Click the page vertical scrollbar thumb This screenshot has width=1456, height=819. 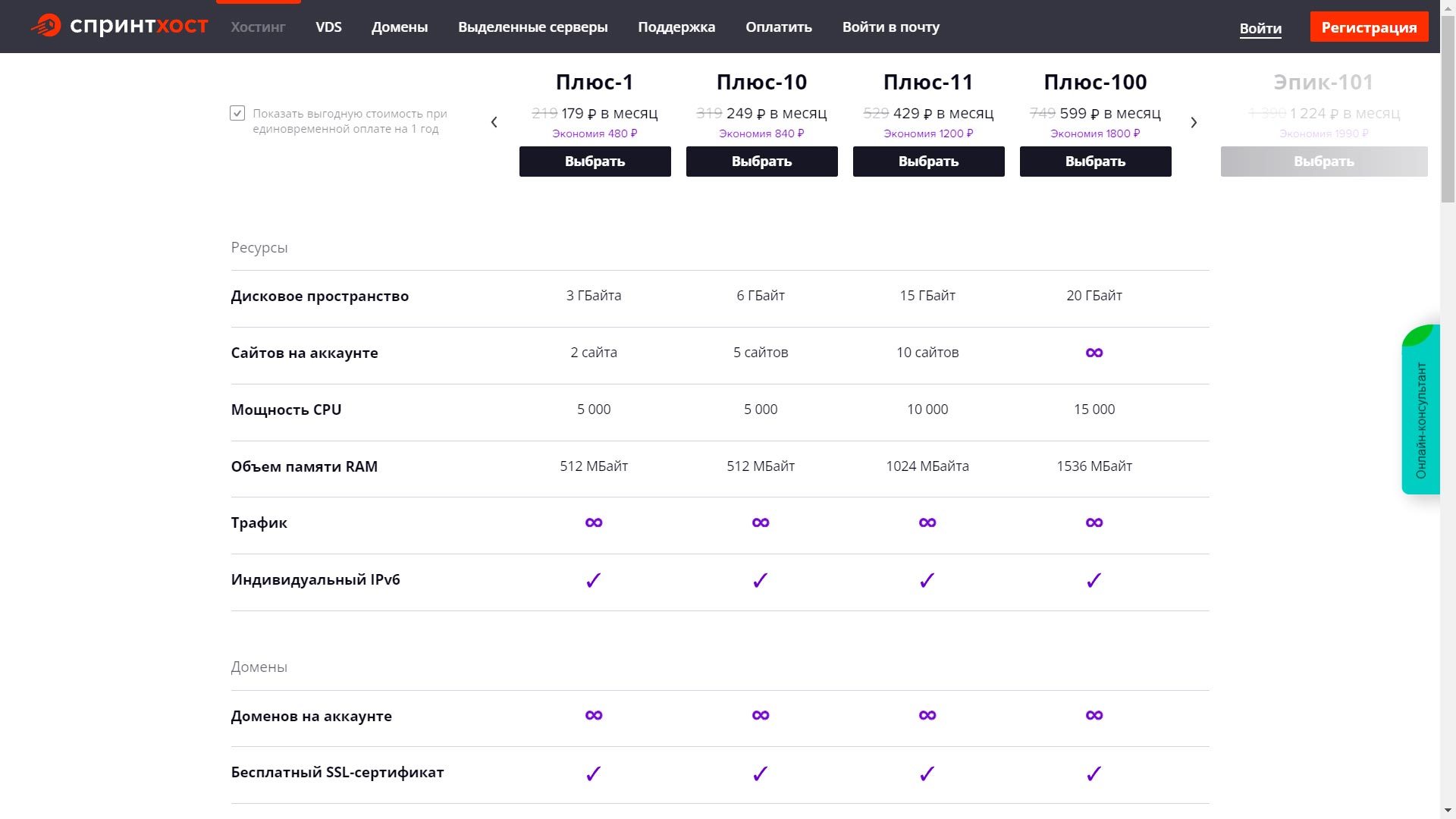pyautogui.click(x=1448, y=110)
